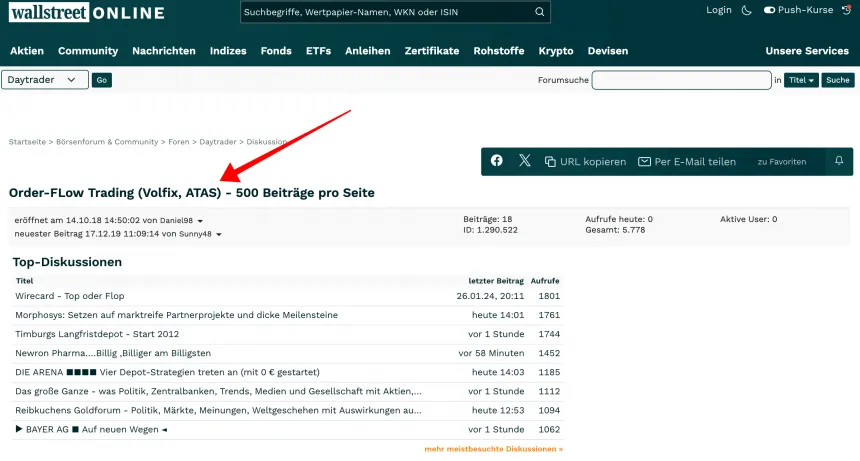Expand the Daniel98 user dropdown
The width and height of the screenshot is (860, 461).
tap(200, 221)
